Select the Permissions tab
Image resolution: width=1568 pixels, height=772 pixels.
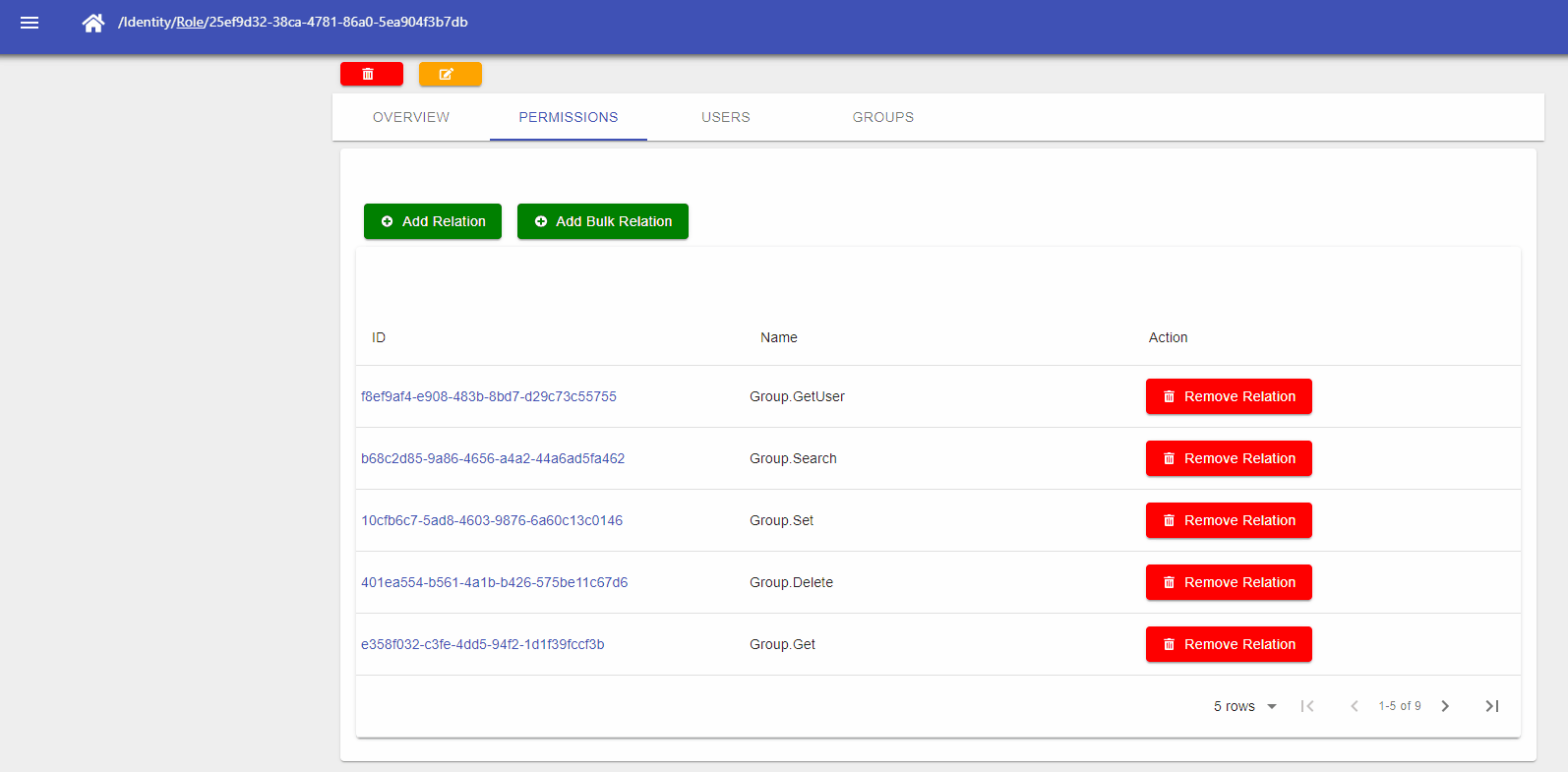[x=569, y=117]
